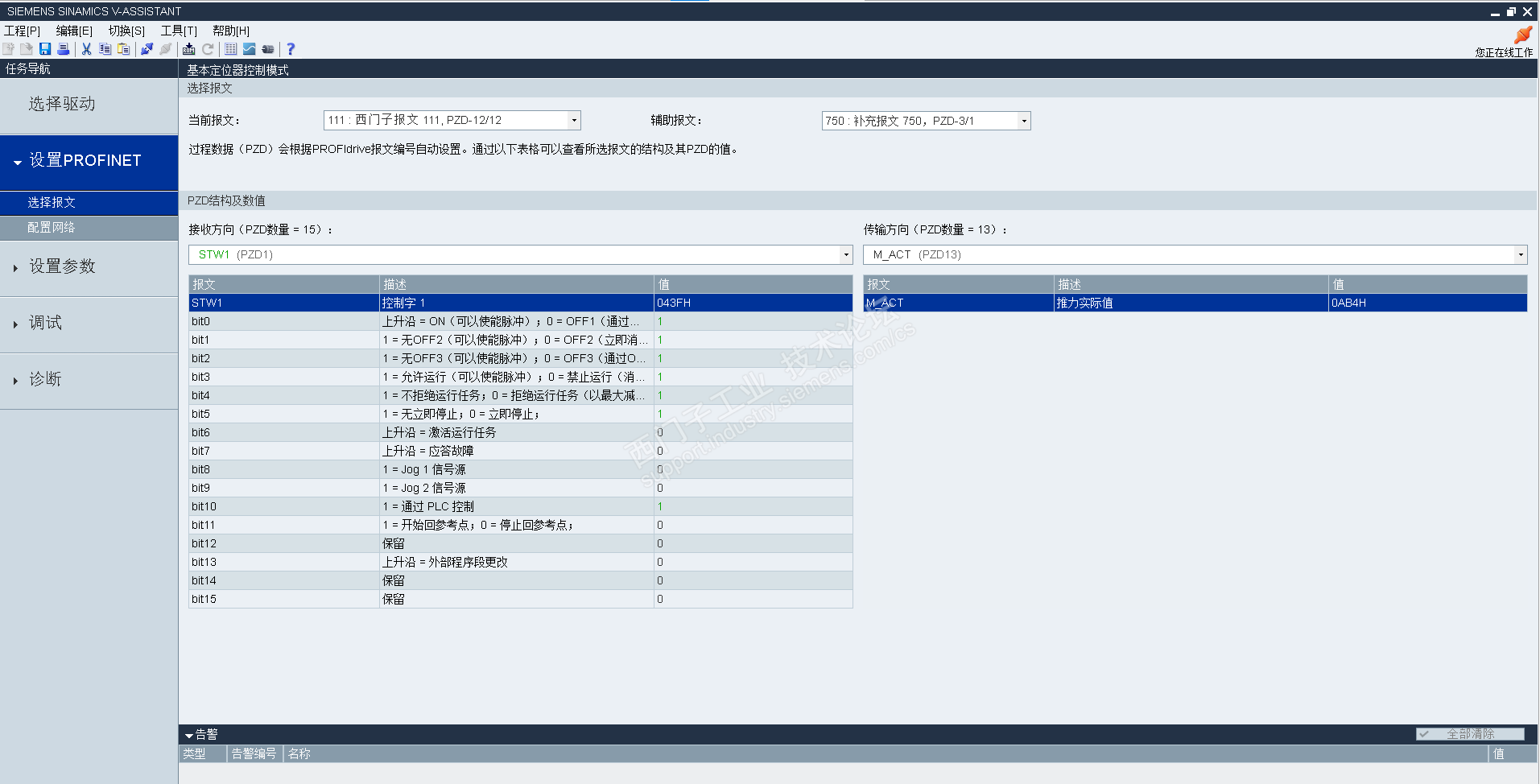The image size is (1540, 784).
Task: Click the 名称 column header in alarms
Action: point(886,753)
